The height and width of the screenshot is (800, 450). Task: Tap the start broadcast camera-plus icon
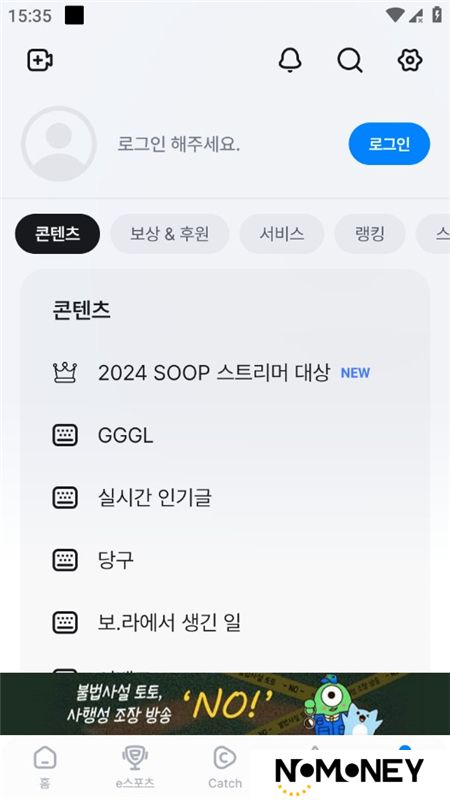(40, 60)
